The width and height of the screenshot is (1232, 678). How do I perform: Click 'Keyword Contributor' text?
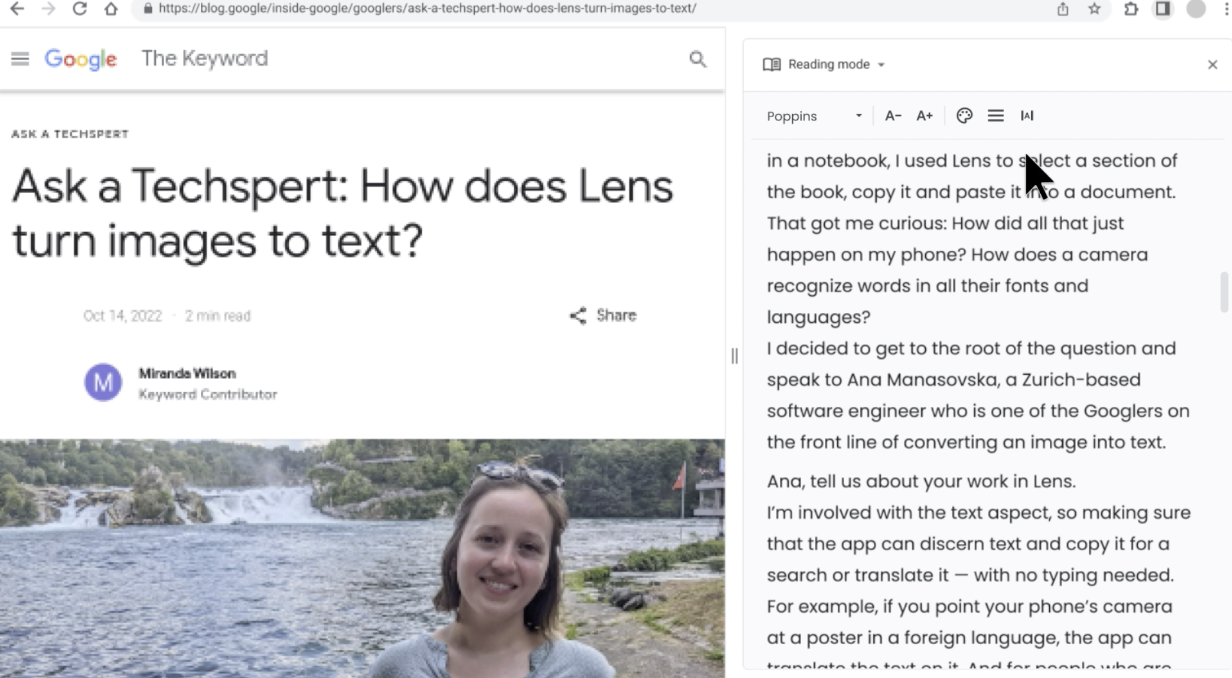click(x=208, y=394)
